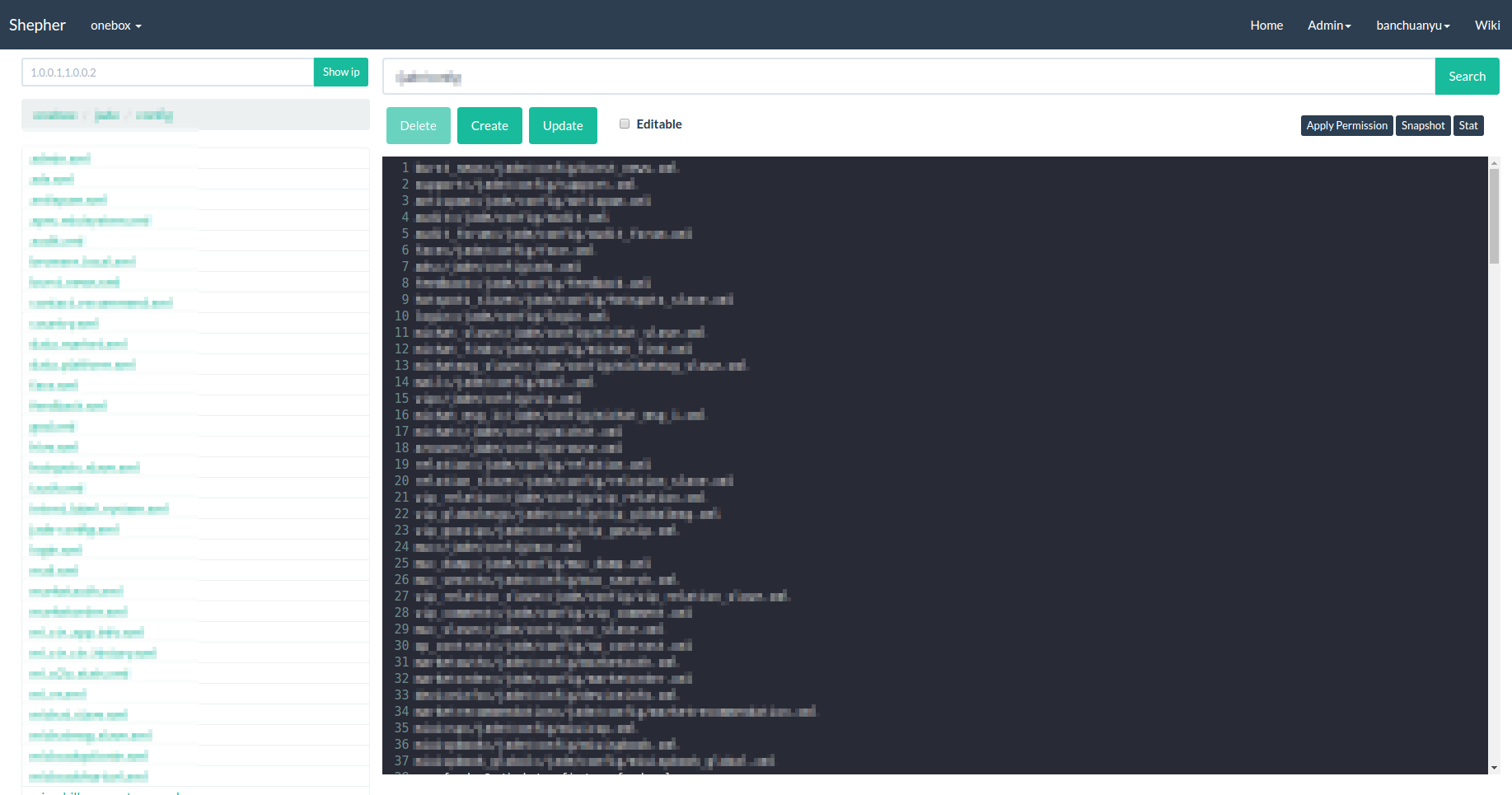
Task: Click the Show ip button
Action: [341, 72]
